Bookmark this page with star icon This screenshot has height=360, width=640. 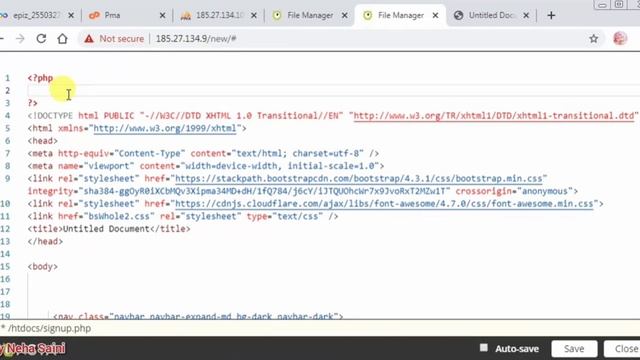593,39
